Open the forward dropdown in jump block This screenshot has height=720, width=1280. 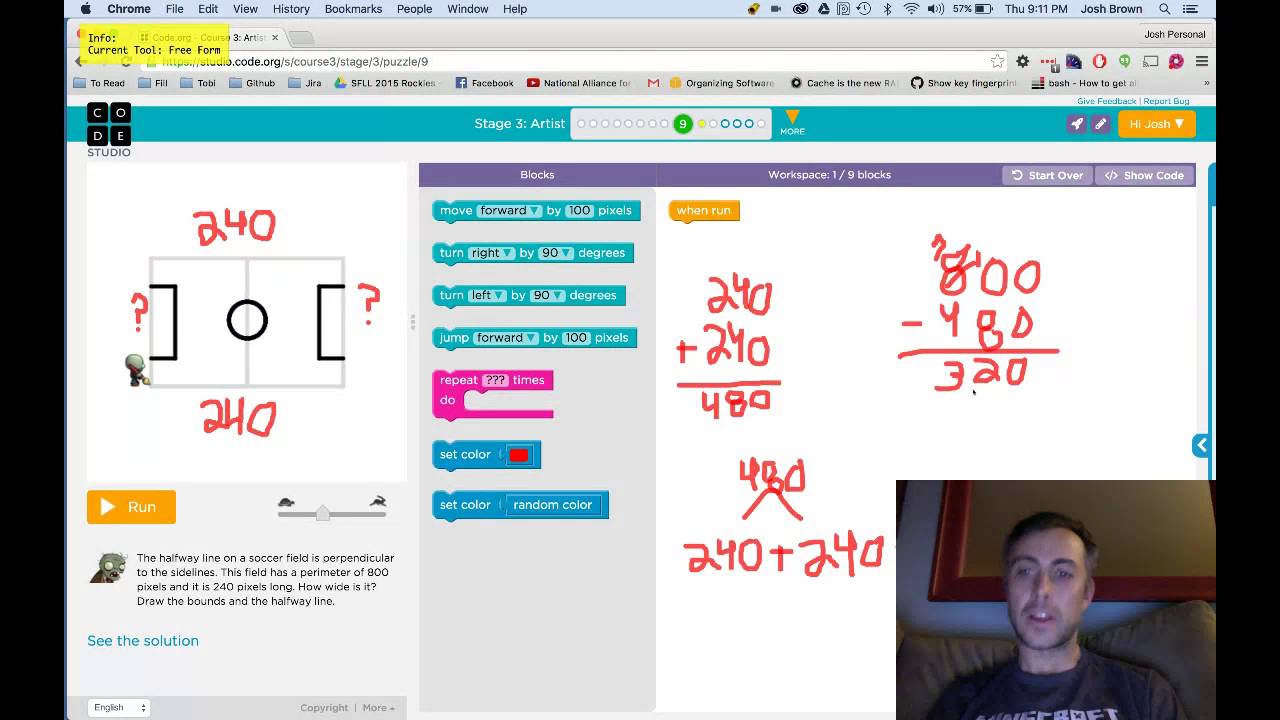(x=506, y=338)
